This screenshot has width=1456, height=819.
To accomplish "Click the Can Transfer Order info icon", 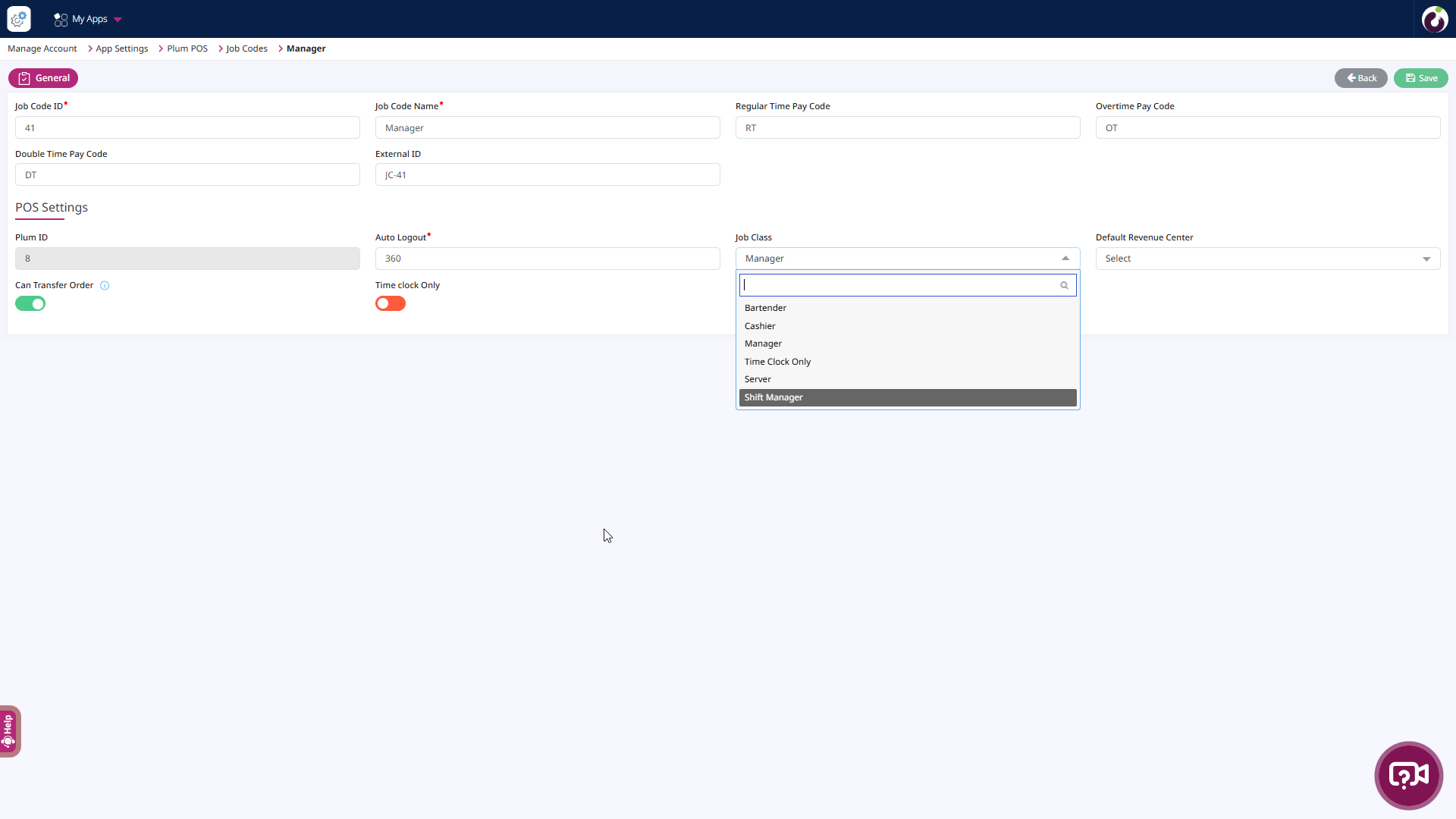I will 105,286.
